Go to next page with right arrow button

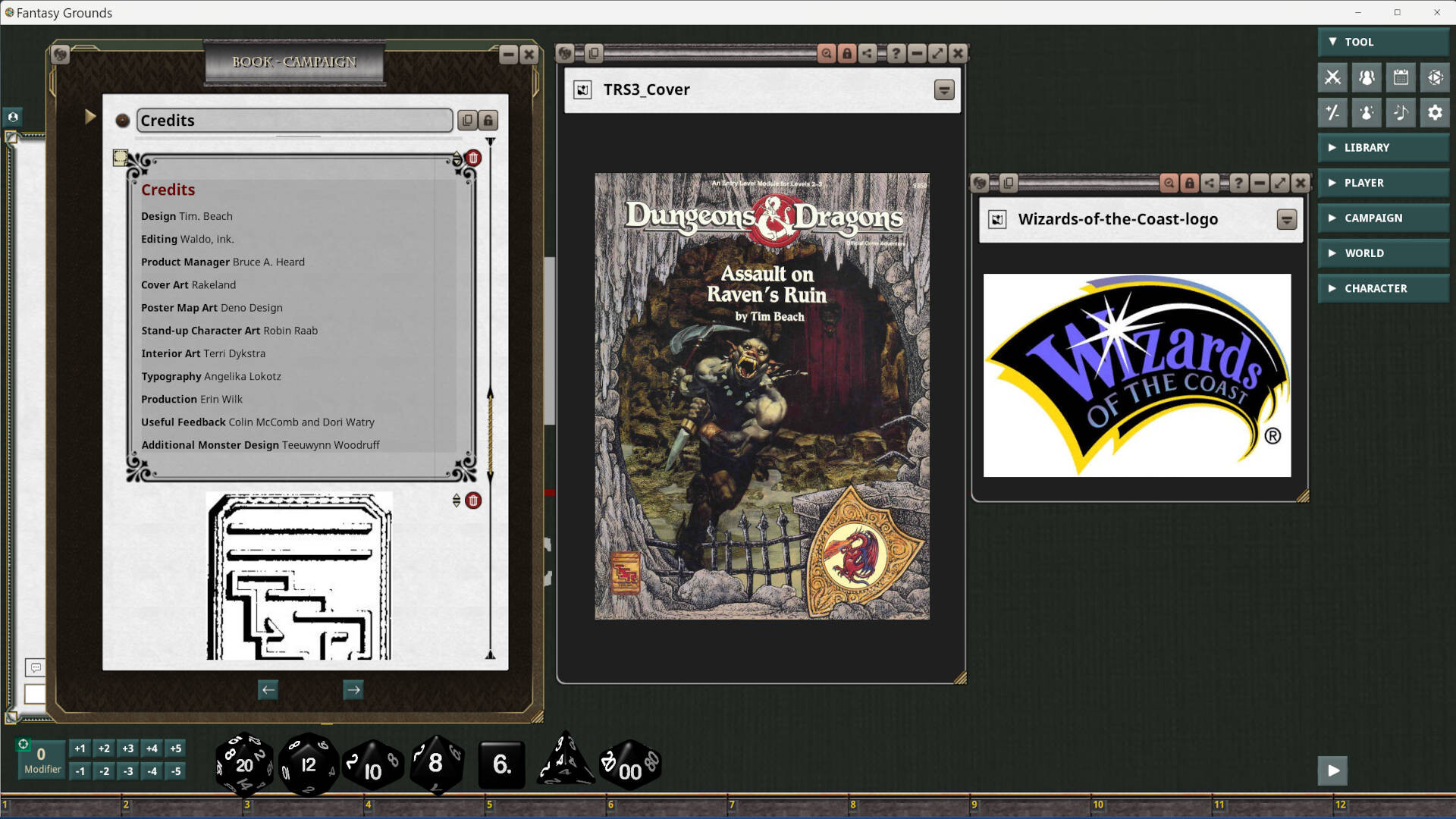(x=353, y=689)
